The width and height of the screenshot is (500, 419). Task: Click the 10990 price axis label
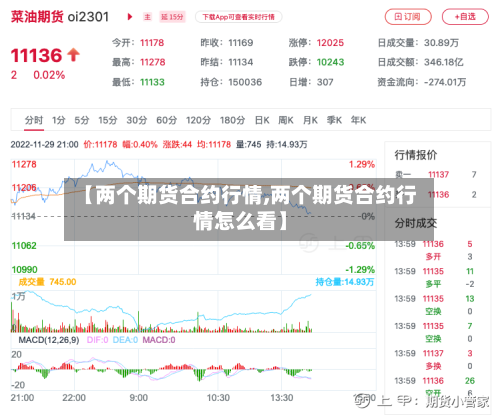(x=24, y=269)
